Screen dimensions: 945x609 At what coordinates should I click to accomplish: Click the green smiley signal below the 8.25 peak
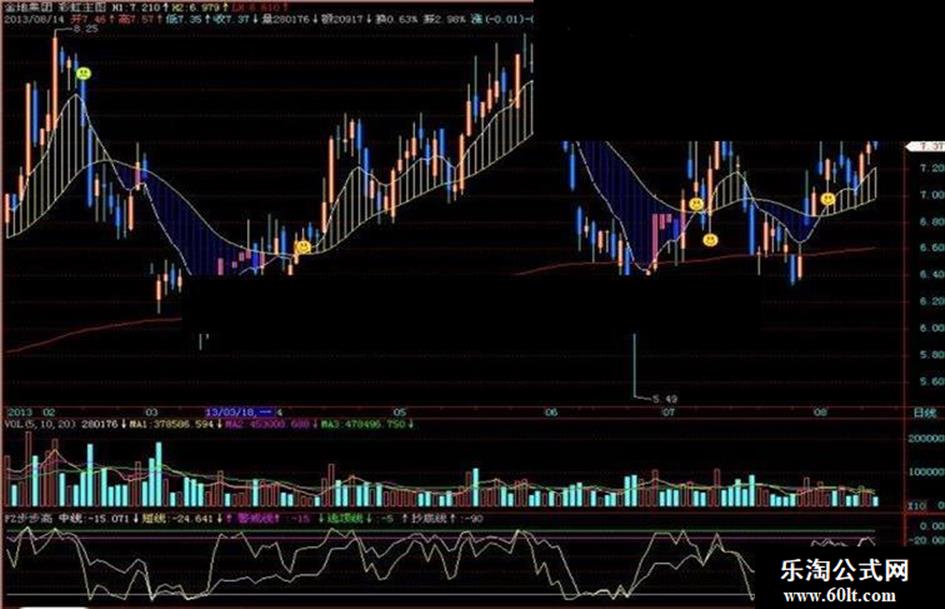tap(83, 74)
